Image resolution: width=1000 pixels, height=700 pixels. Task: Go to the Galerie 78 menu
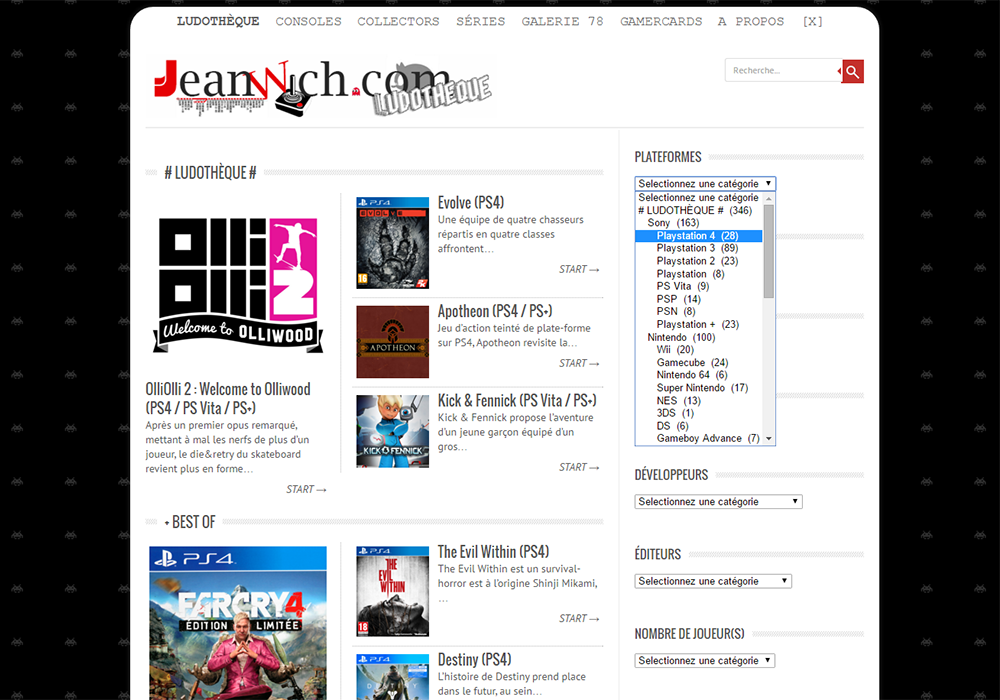tap(562, 21)
